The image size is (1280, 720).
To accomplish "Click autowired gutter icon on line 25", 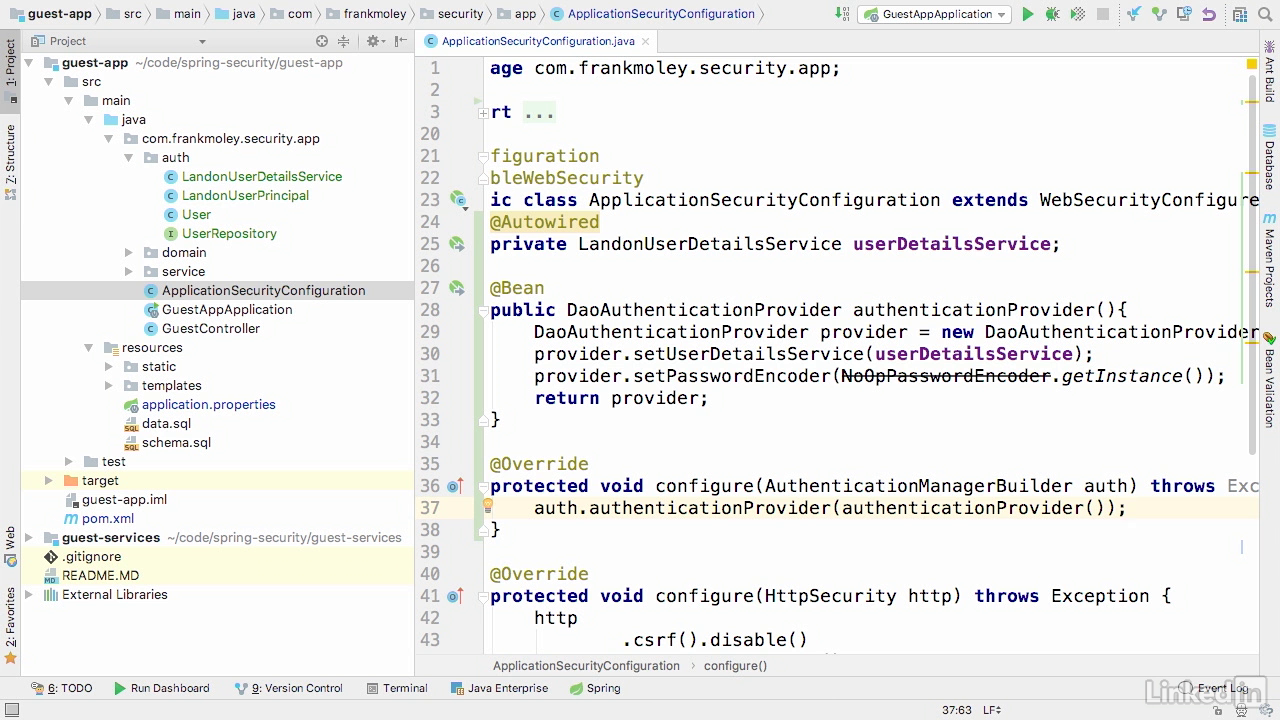I will pos(457,244).
